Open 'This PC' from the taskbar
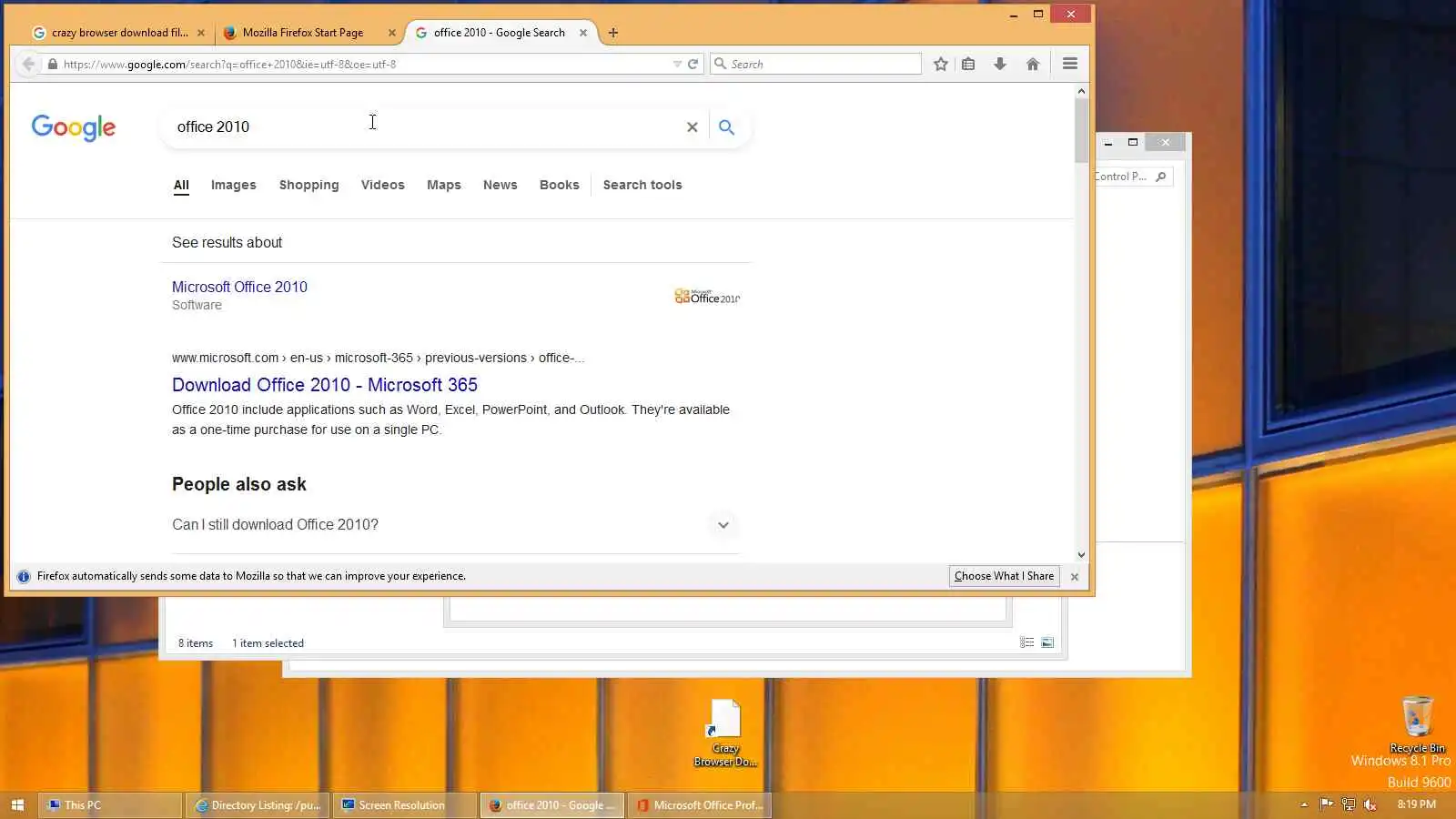The height and width of the screenshot is (819, 1456). [x=110, y=805]
